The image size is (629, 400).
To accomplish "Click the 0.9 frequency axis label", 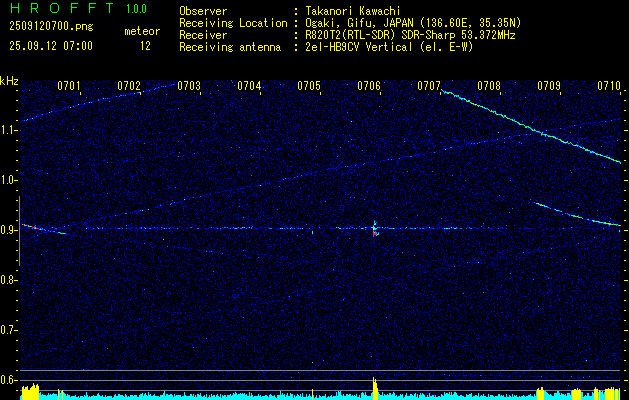I will coord(9,230).
